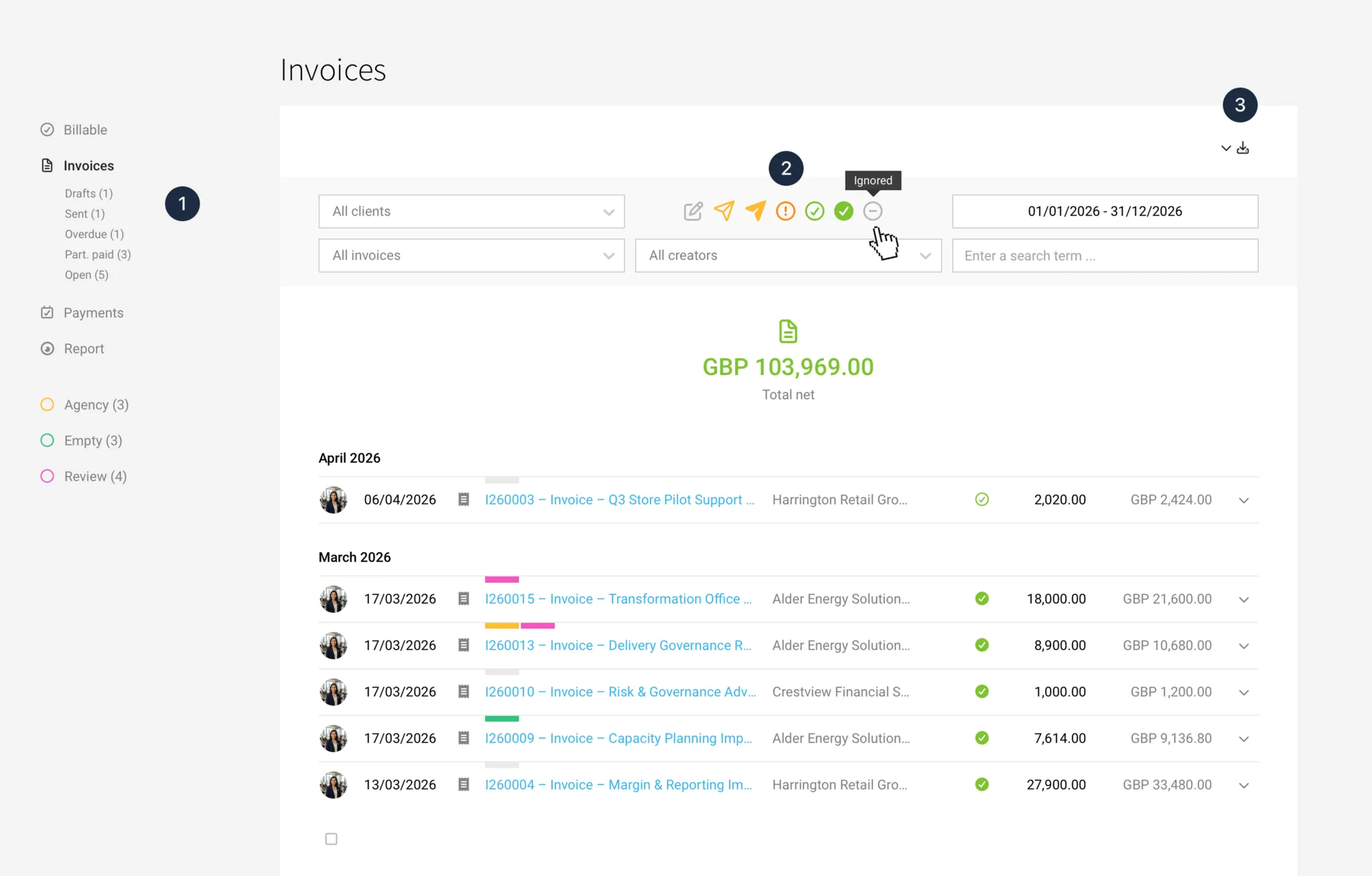Viewport: 1372px width, 876px height.
Task: Click the green progress bar above invoice I260009
Action: pos(501,718)
